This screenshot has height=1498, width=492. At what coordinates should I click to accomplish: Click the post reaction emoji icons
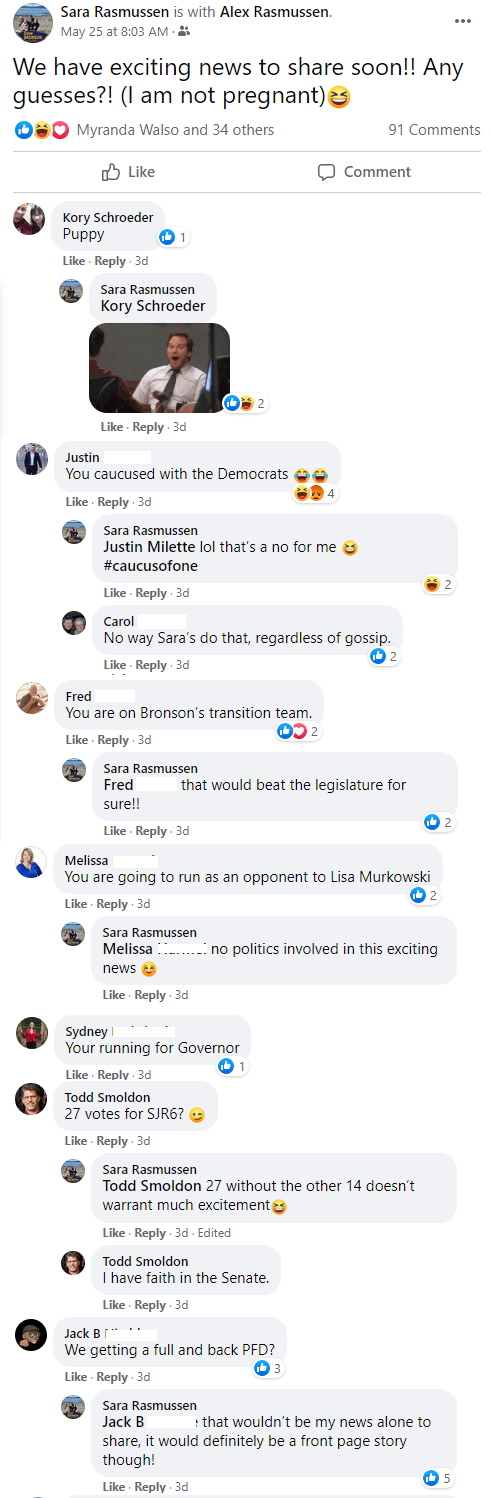[42, 130]
